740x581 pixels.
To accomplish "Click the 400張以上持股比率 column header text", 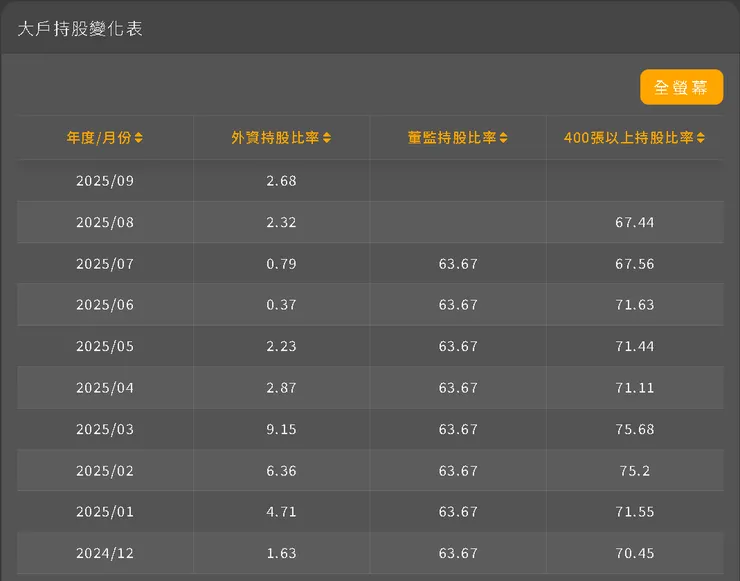I will 629,138.
